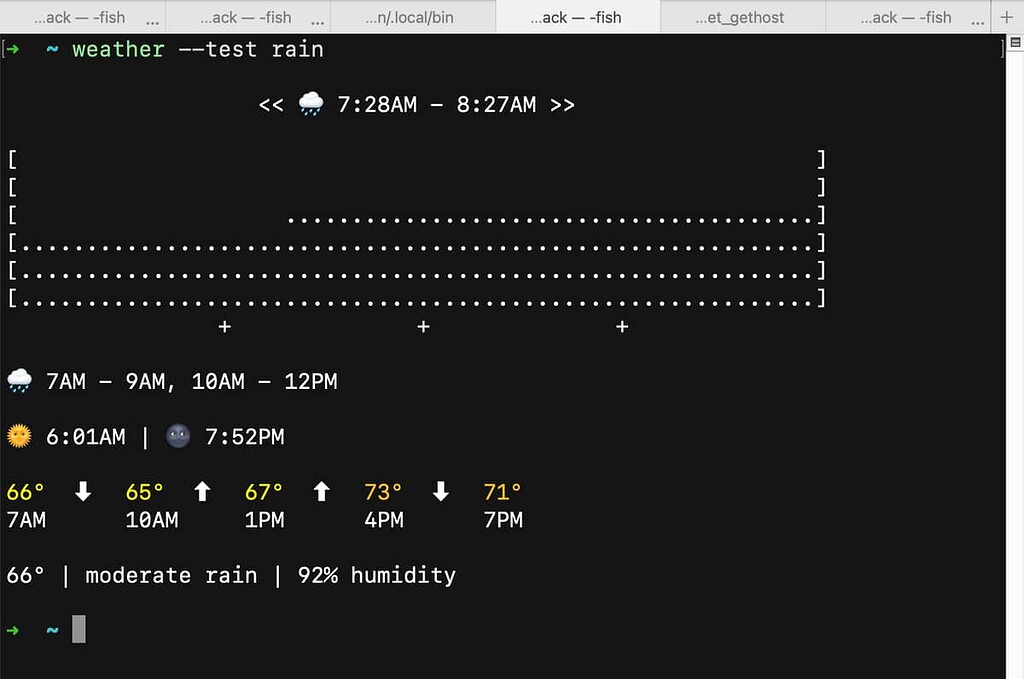Click the down arrow between 73° and 71°
Viewport: 1024px width, 679px height.
pos(440,492)
